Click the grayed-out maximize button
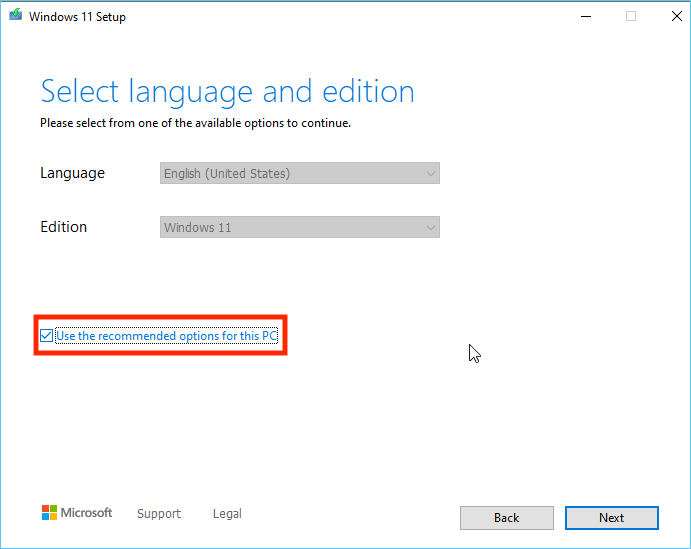Screen dimensions: 691x549 630,16
